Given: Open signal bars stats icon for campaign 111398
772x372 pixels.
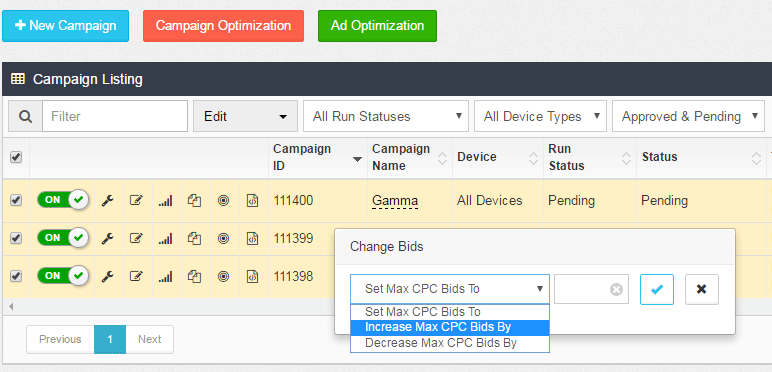Looking at the screenshot, I should point(165,277).
